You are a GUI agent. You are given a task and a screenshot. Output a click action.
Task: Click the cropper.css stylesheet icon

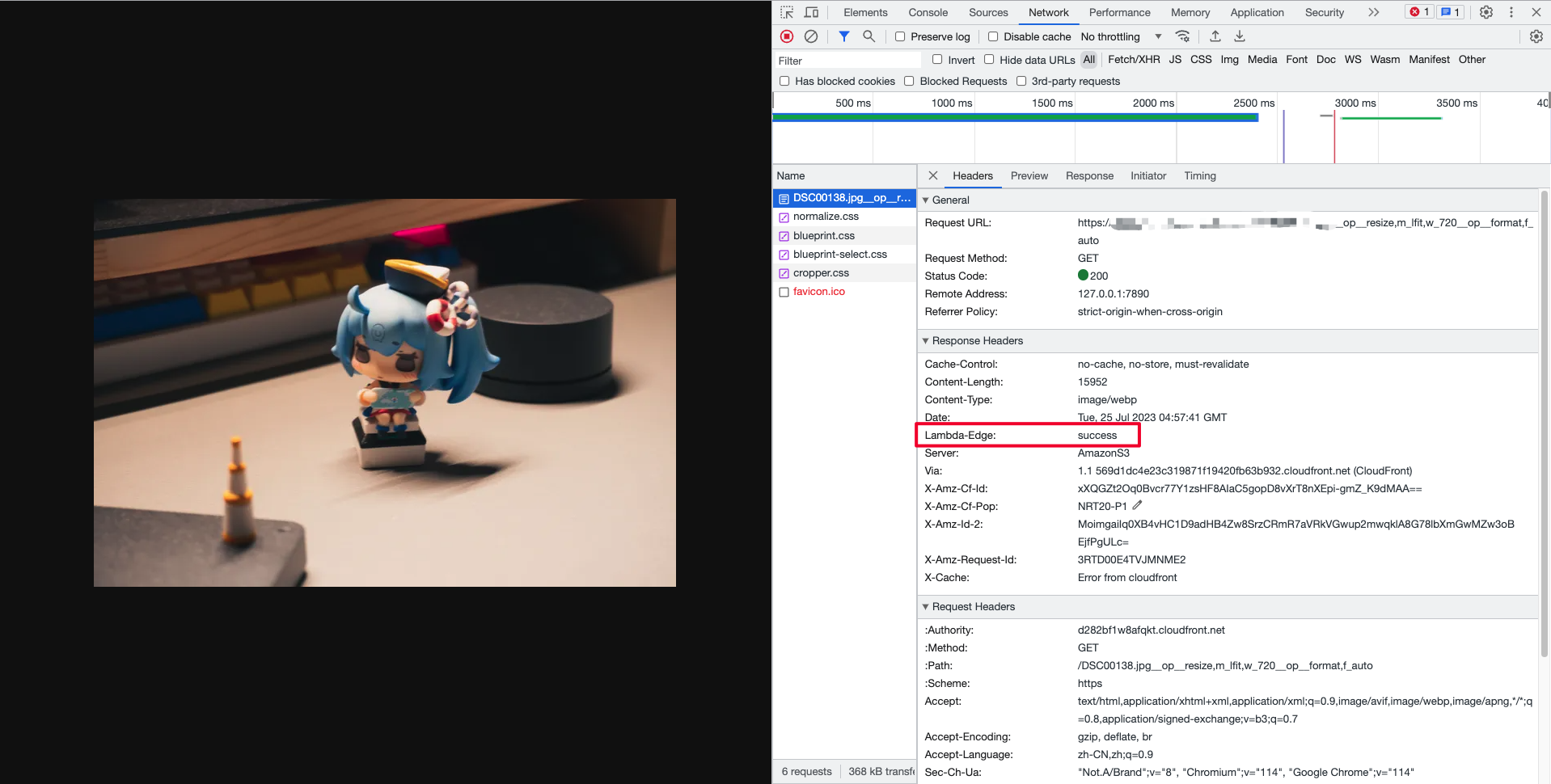(784, 273)
